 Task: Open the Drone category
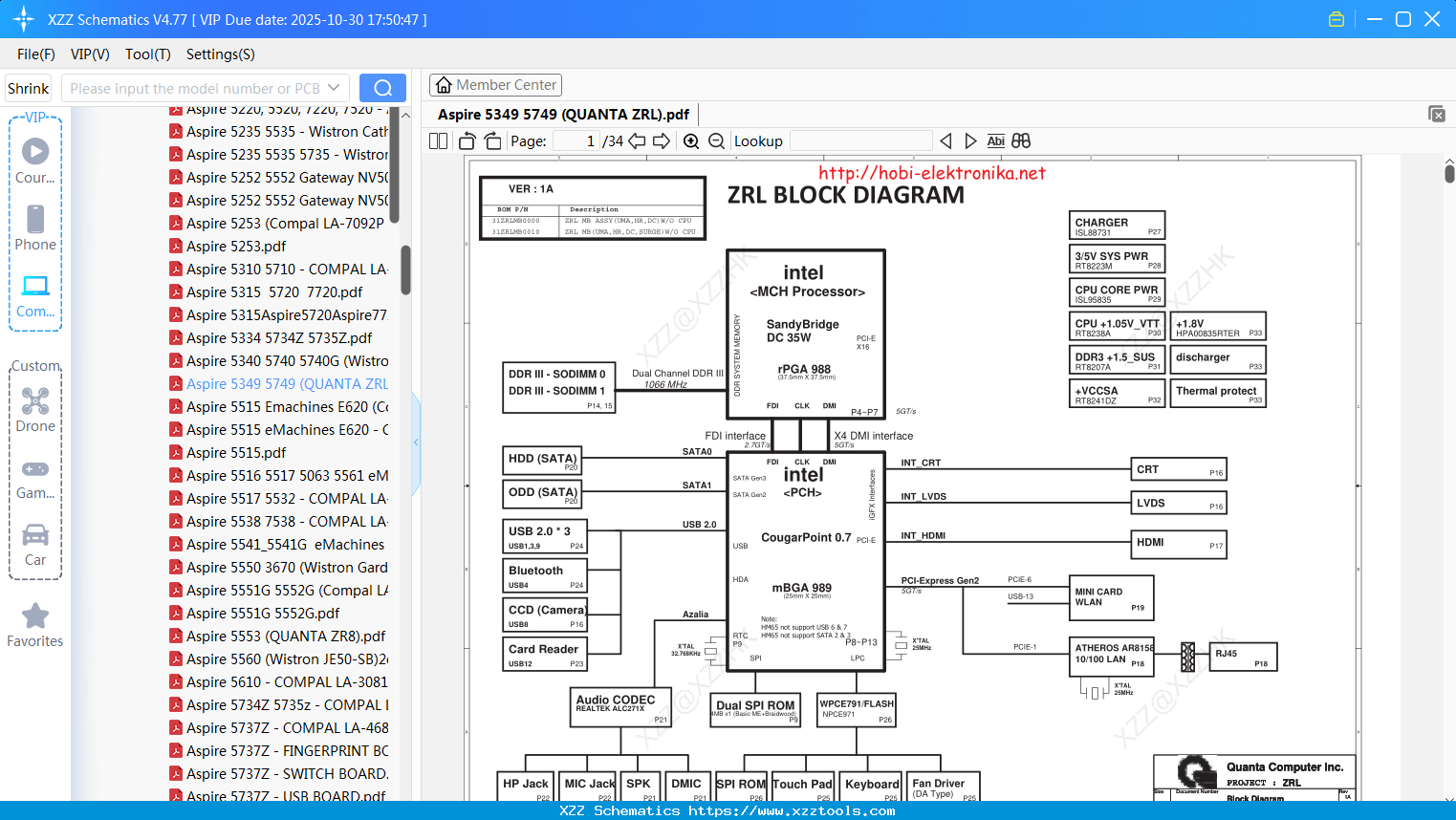(35, 410)
